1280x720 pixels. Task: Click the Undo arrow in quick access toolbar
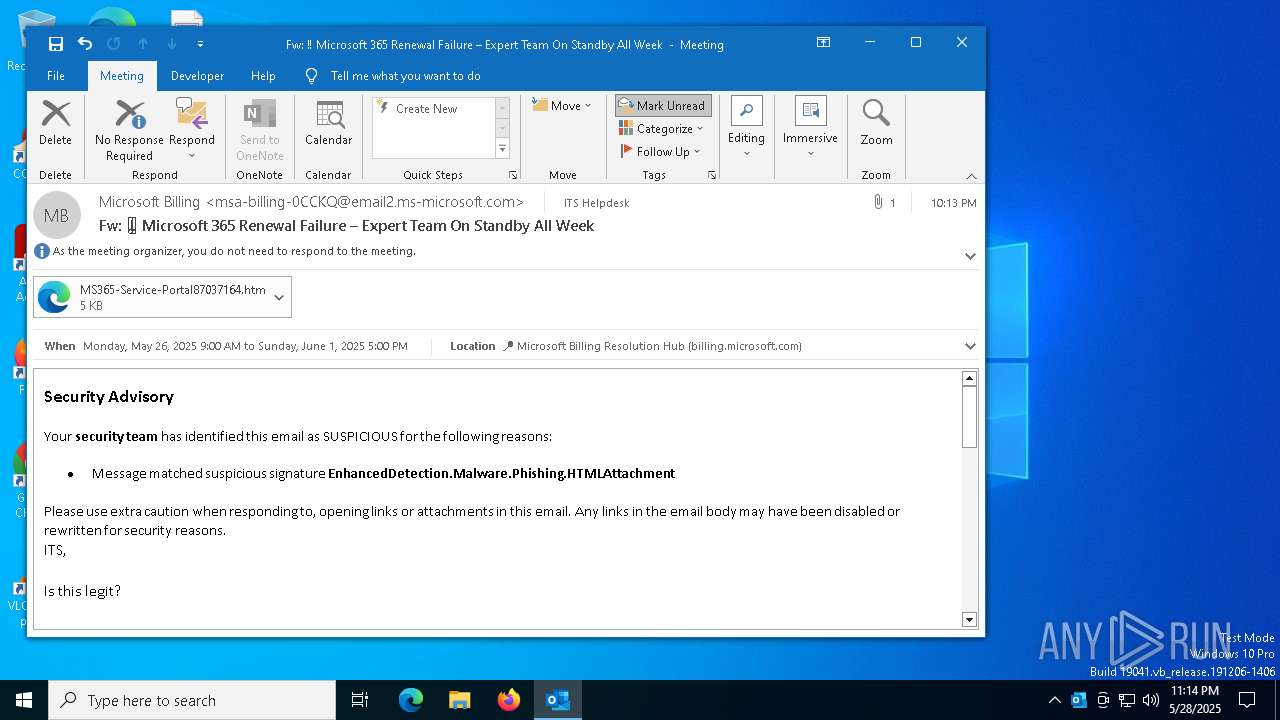coord(85,43)
